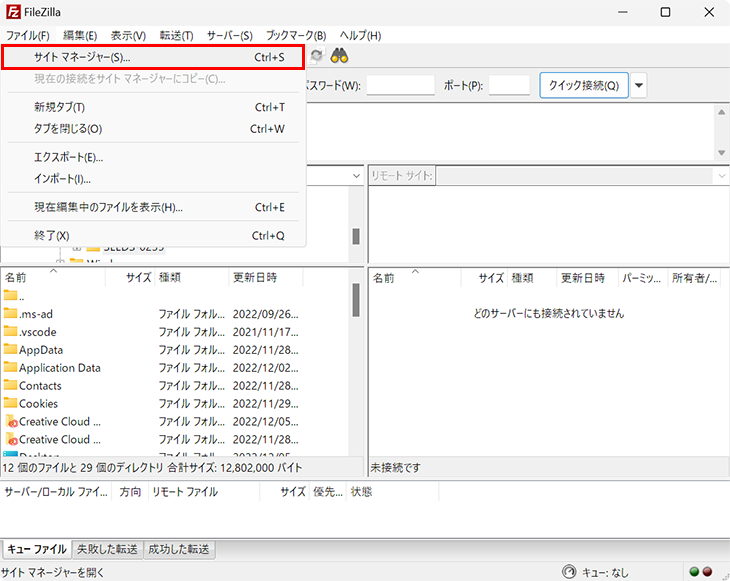Open the ブックマーク(B) menu
This screenshot has width=730, height=581.
pos(296,35)
